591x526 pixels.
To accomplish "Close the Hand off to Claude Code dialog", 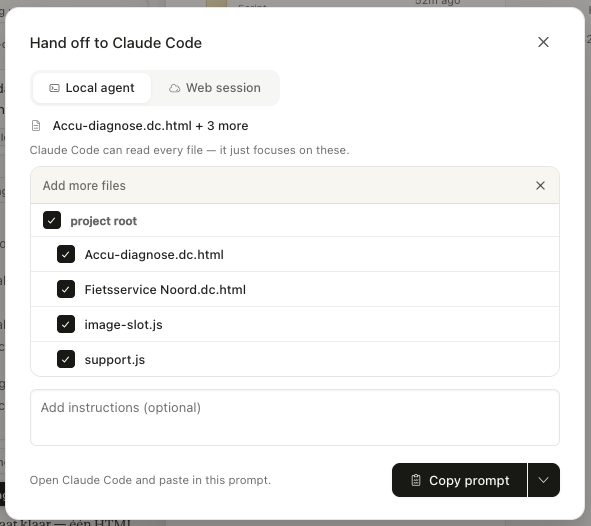I will 543,42.
